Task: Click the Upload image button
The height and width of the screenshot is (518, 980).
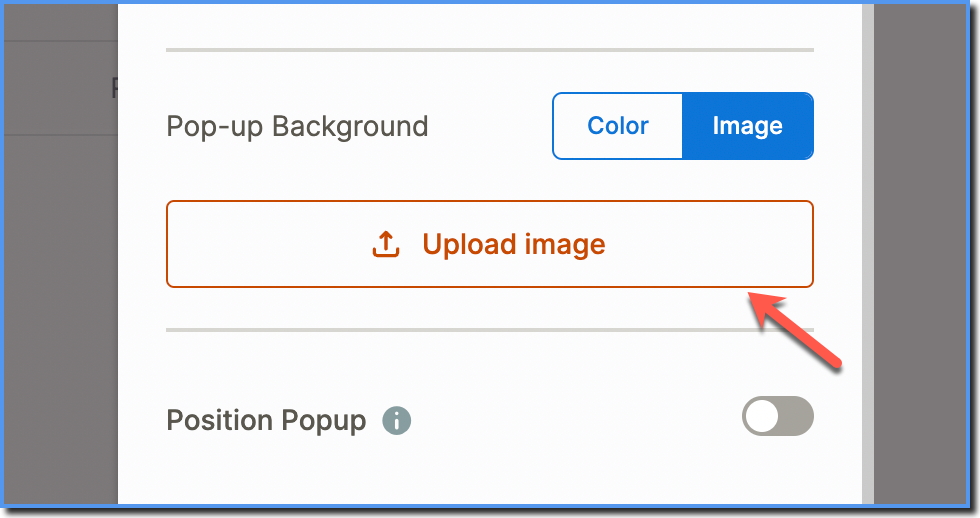Action: [x=490, y=244]
